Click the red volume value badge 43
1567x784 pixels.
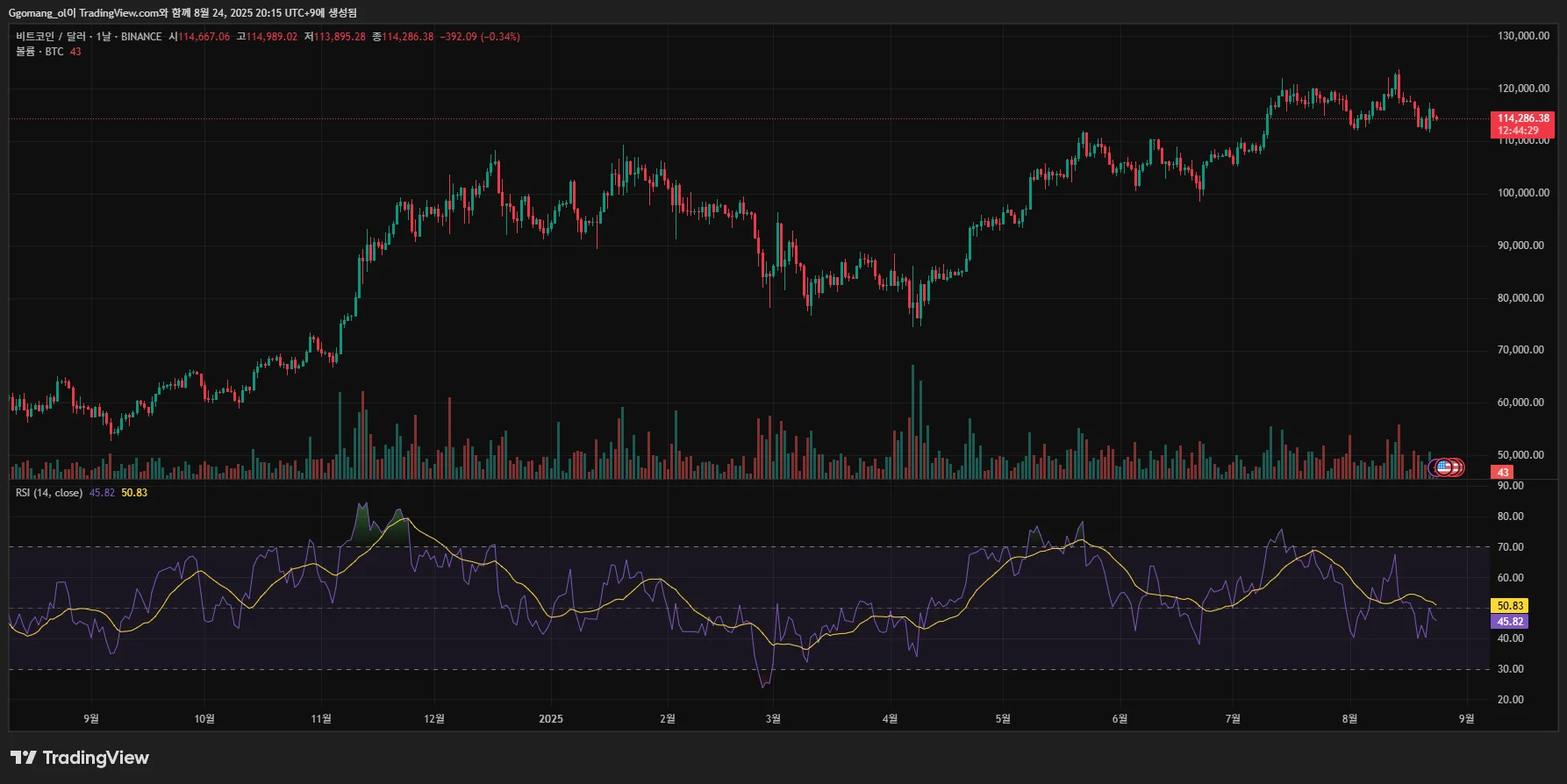[x=1503, y=472]
